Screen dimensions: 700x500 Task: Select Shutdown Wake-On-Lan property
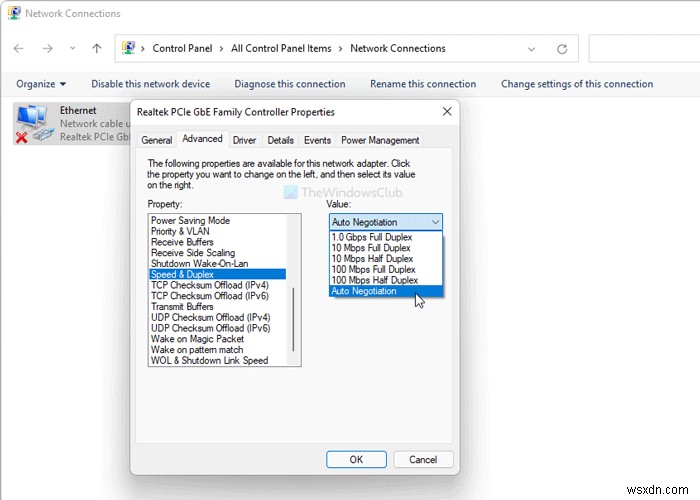(218, 263)
